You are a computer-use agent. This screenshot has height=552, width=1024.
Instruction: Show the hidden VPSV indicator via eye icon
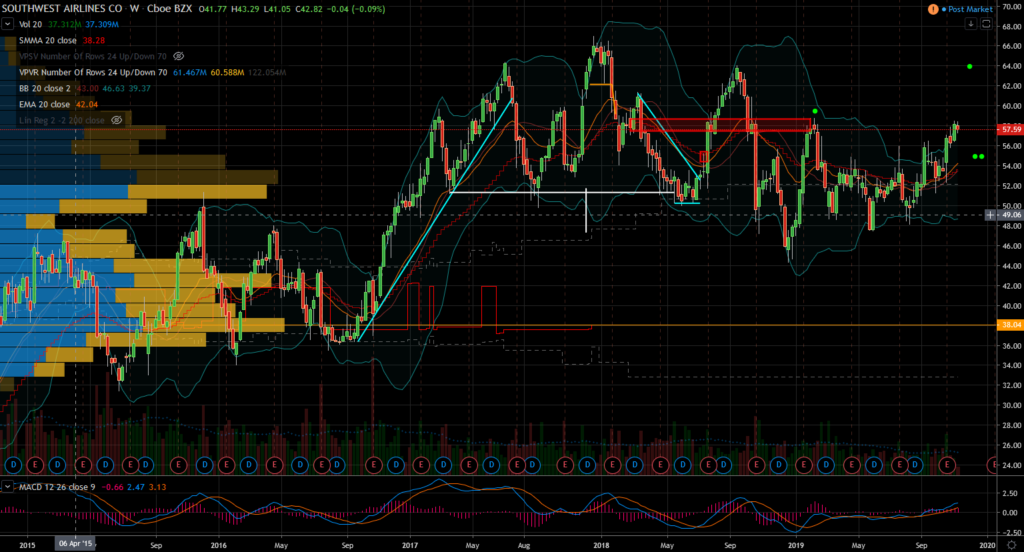[178, 56]
